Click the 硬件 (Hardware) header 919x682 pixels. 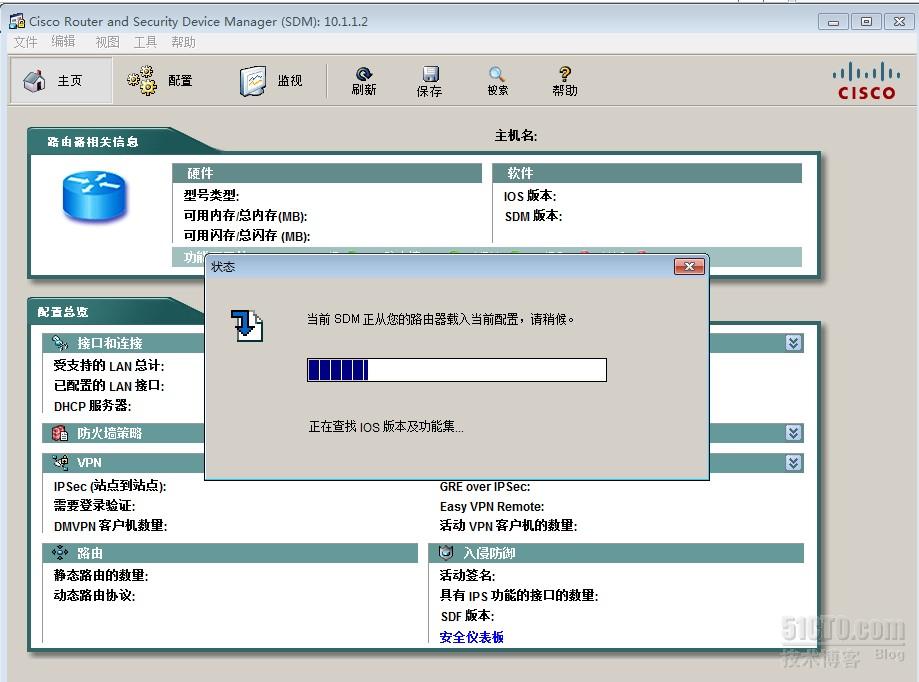pyautogui.click(x=327, y=173)
